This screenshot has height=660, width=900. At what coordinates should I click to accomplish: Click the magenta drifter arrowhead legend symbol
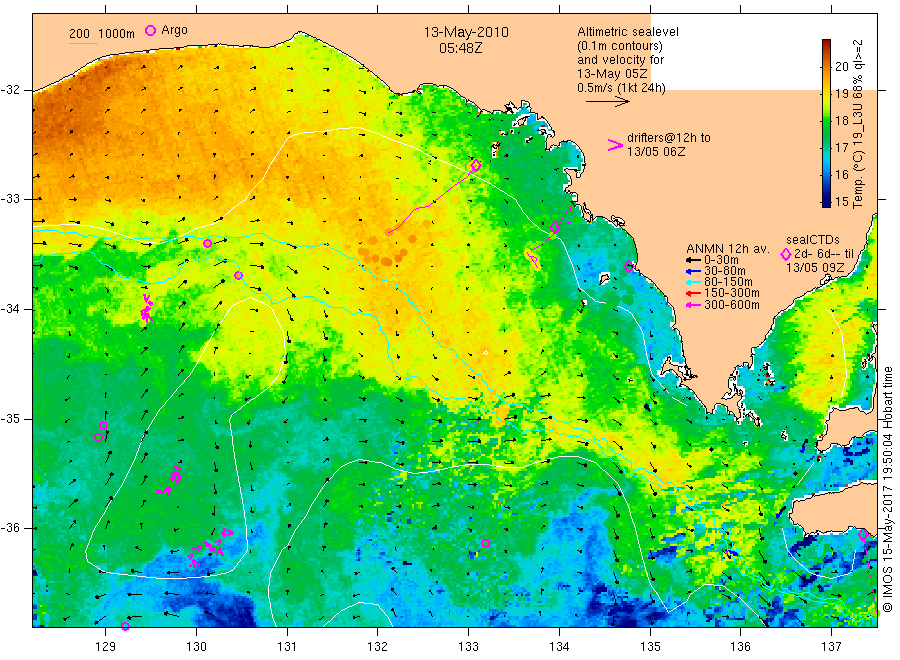[615, 145]
